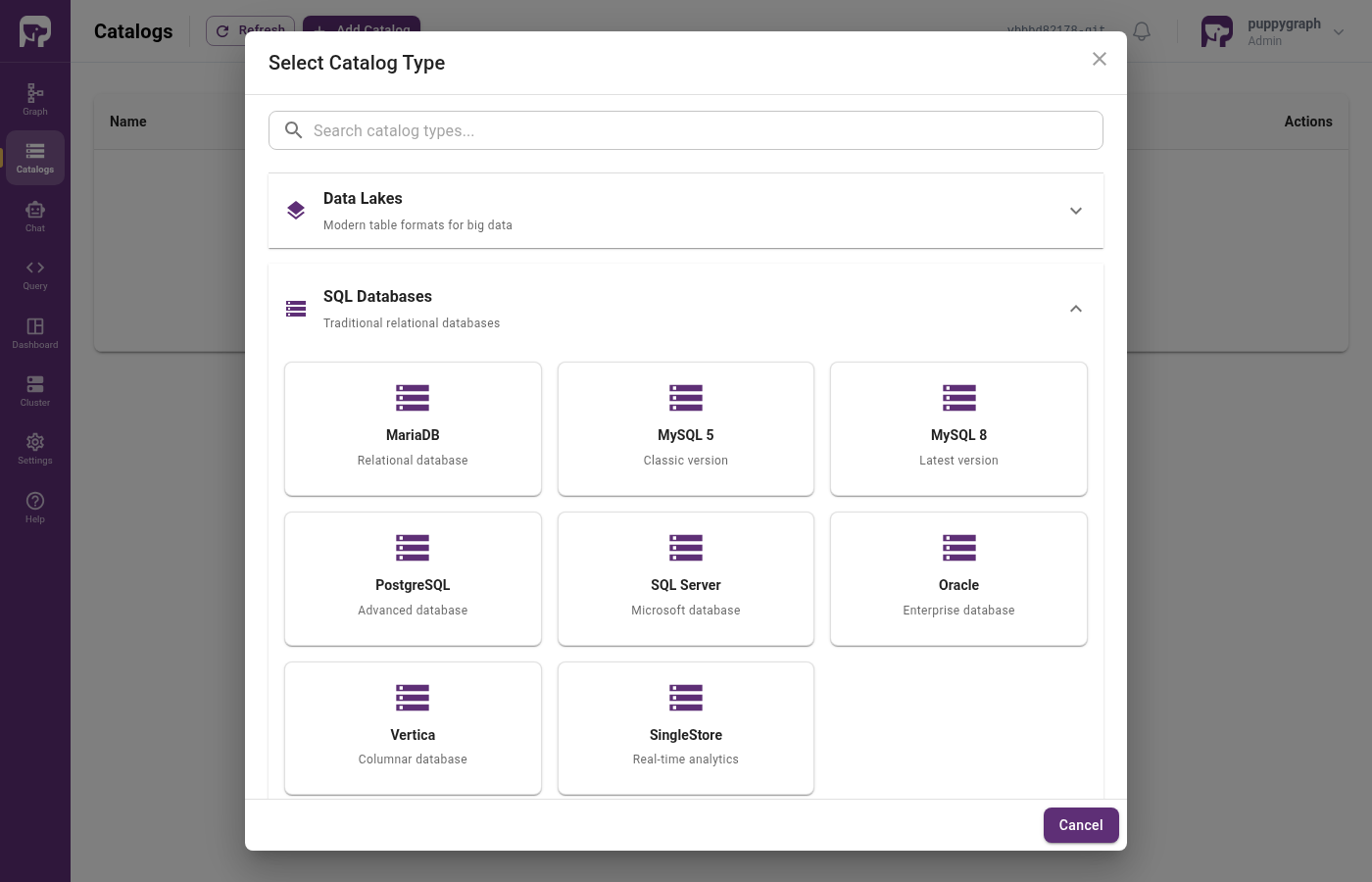Select the Catalogs sidebar item
Image resolution: width=1372 pixels, height=882 pixels.
click(x=35, y=158)
